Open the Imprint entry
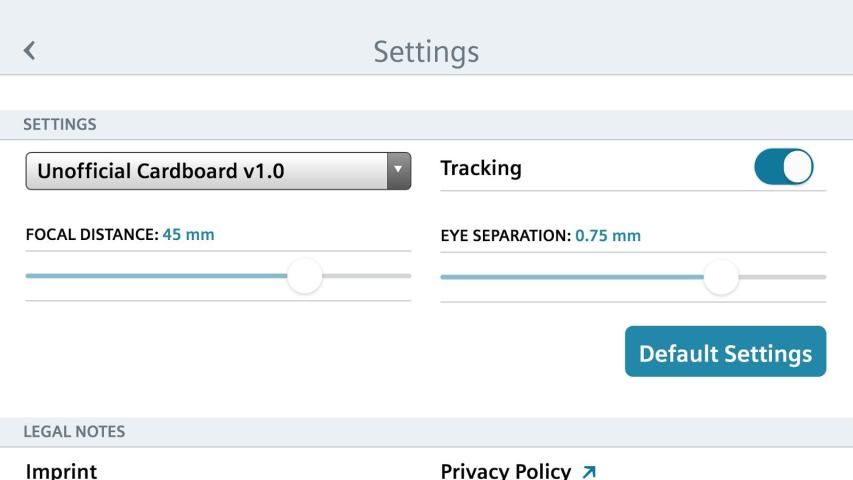The width and height of the screenshot is (853, 480). 61,470
